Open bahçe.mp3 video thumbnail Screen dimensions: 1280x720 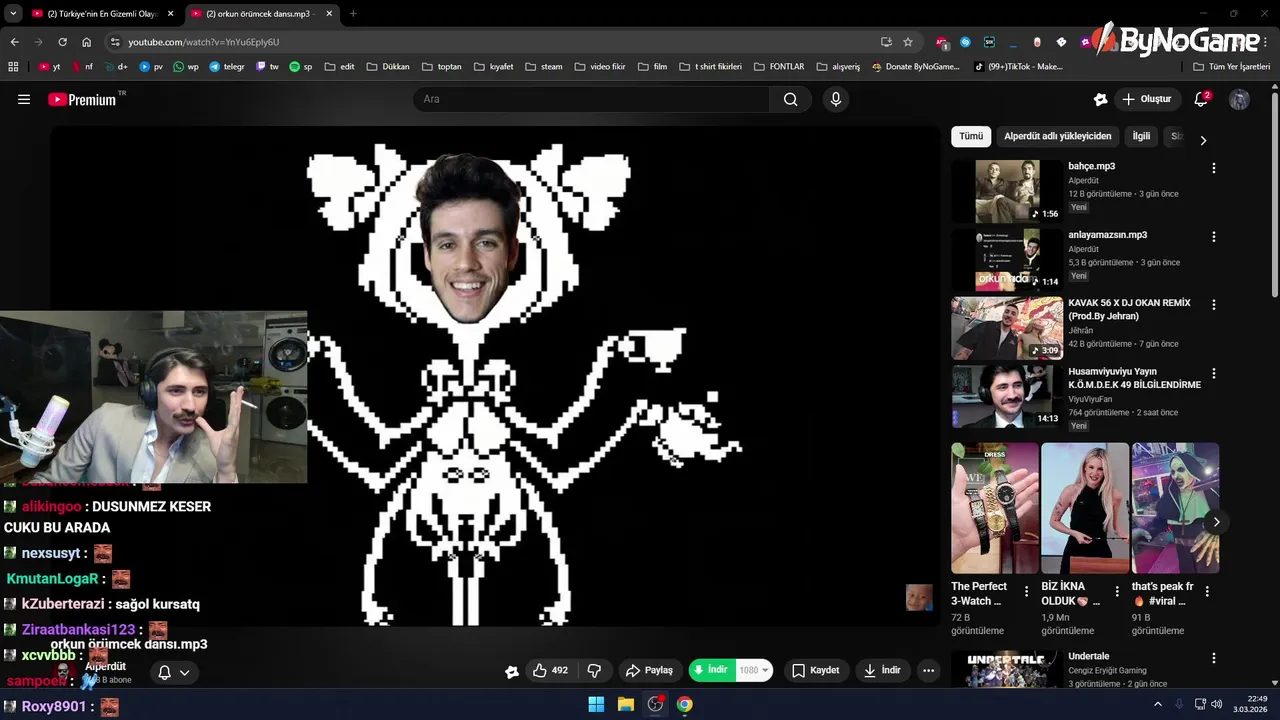pos(1007,191)
